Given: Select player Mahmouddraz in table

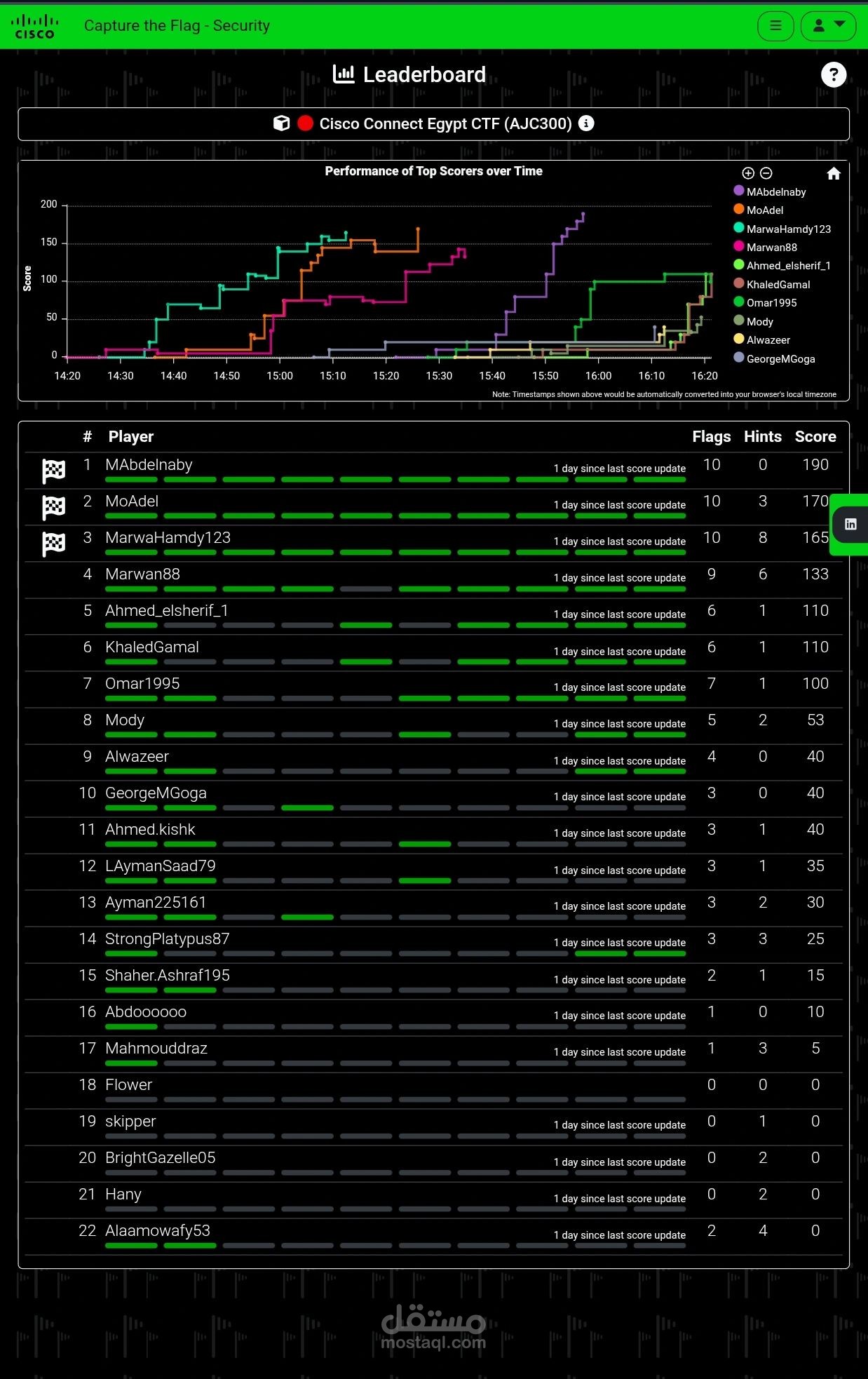Looking at the screenshot, I should click(x=156, y=1049).
